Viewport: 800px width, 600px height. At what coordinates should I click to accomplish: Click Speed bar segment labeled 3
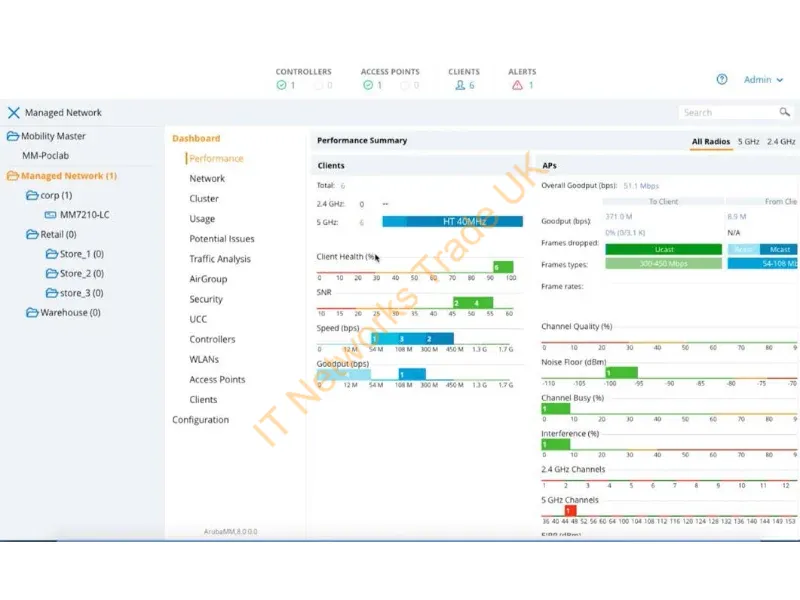[403, 339]
